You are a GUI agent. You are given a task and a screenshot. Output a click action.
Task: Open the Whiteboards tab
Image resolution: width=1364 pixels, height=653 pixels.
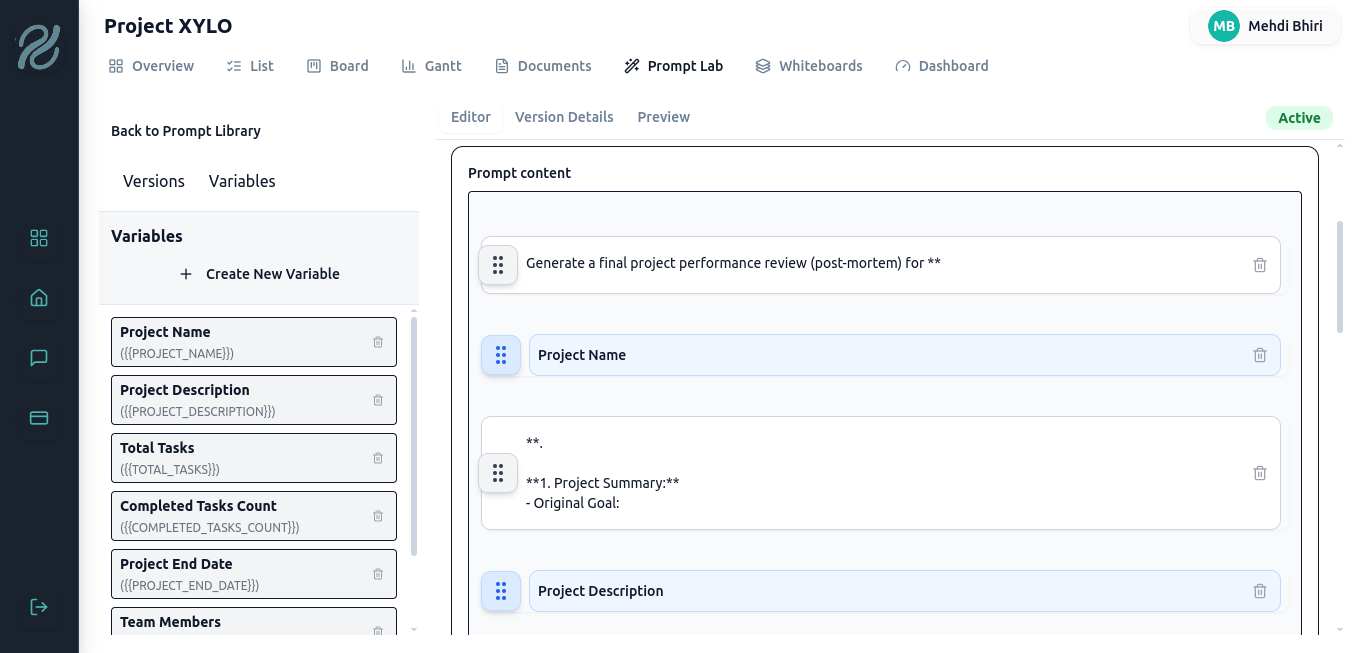(808, 66)
